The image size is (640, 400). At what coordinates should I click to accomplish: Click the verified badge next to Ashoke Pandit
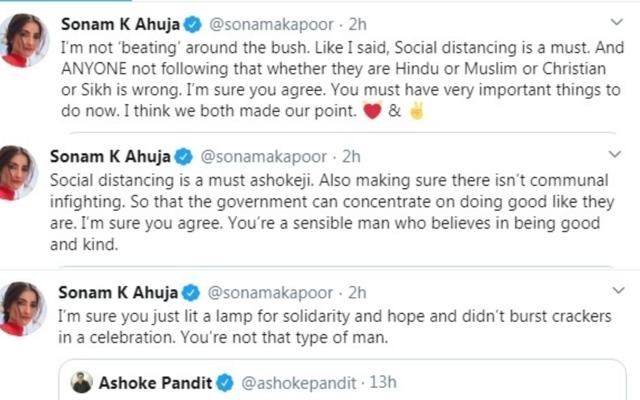(225, 383)
